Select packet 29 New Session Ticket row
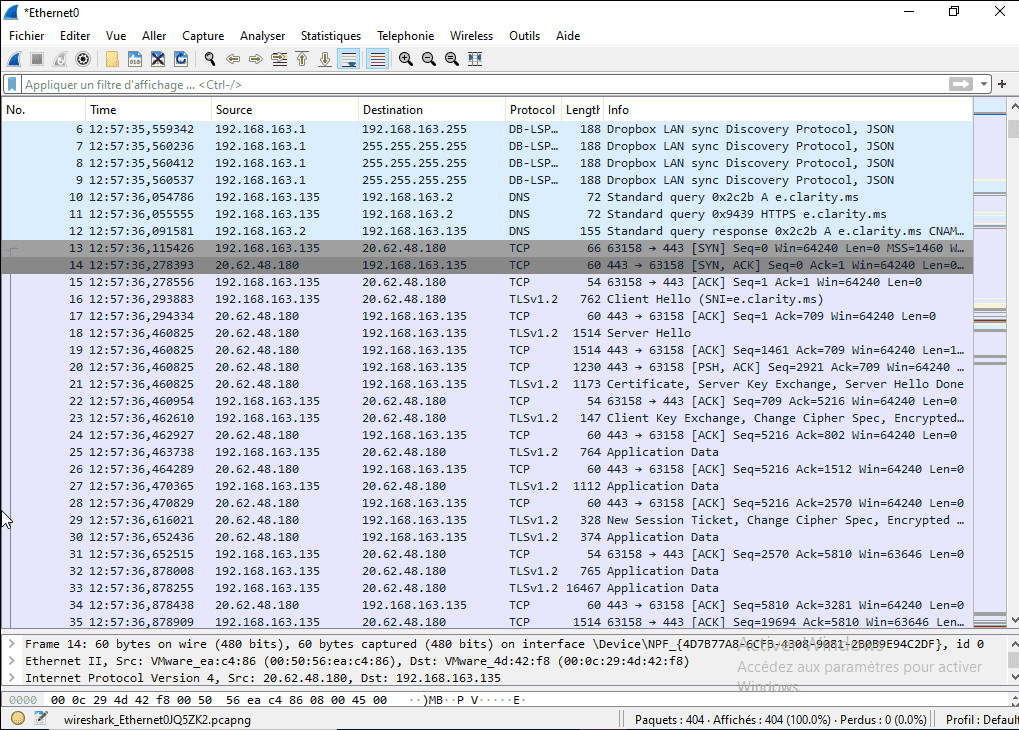 (487, 520)
